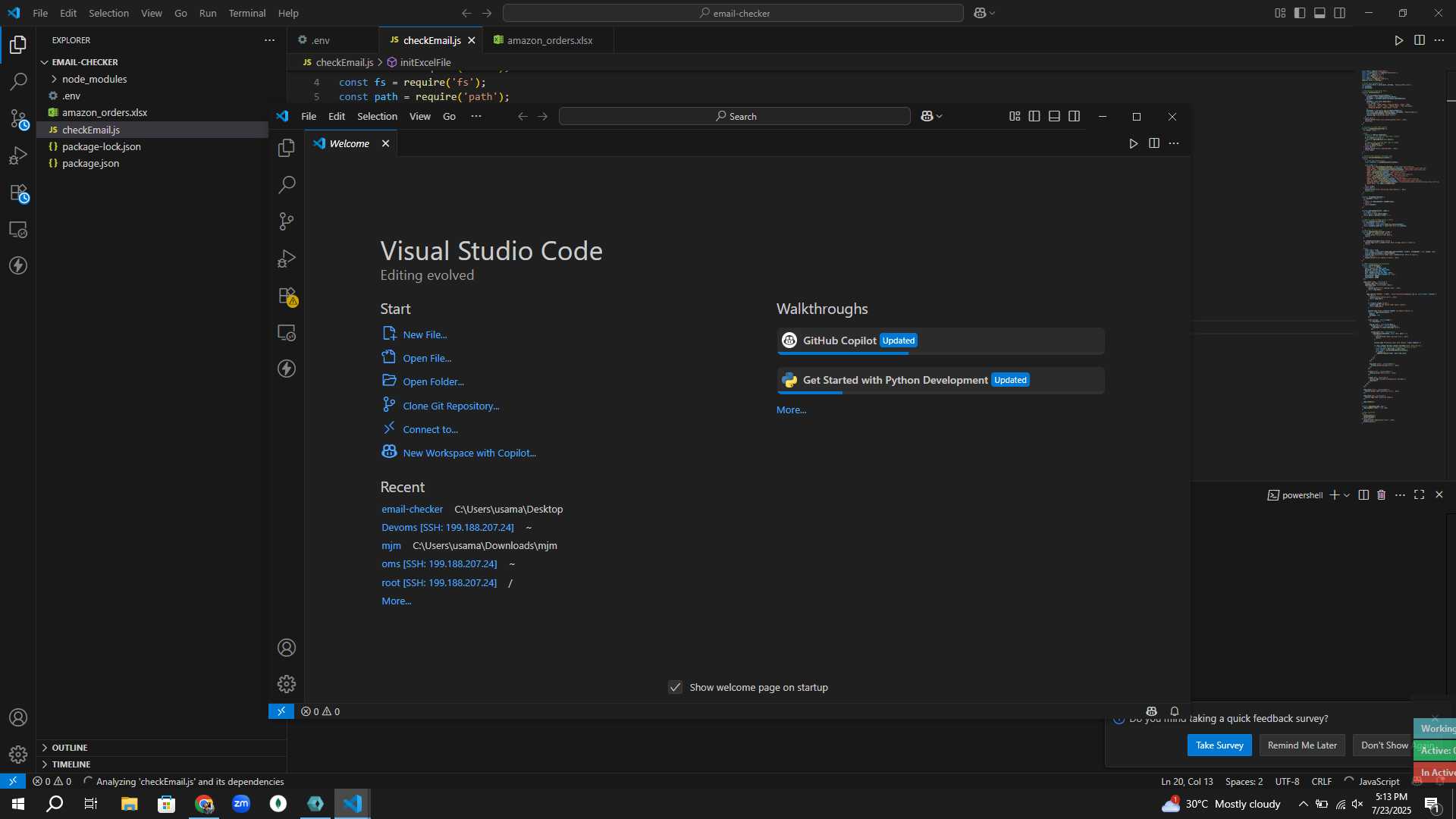Open Explorer icon in the Welcome window
Image resolution: width=1456 pixels, height=819 pixels.
[x=287, y=148]
